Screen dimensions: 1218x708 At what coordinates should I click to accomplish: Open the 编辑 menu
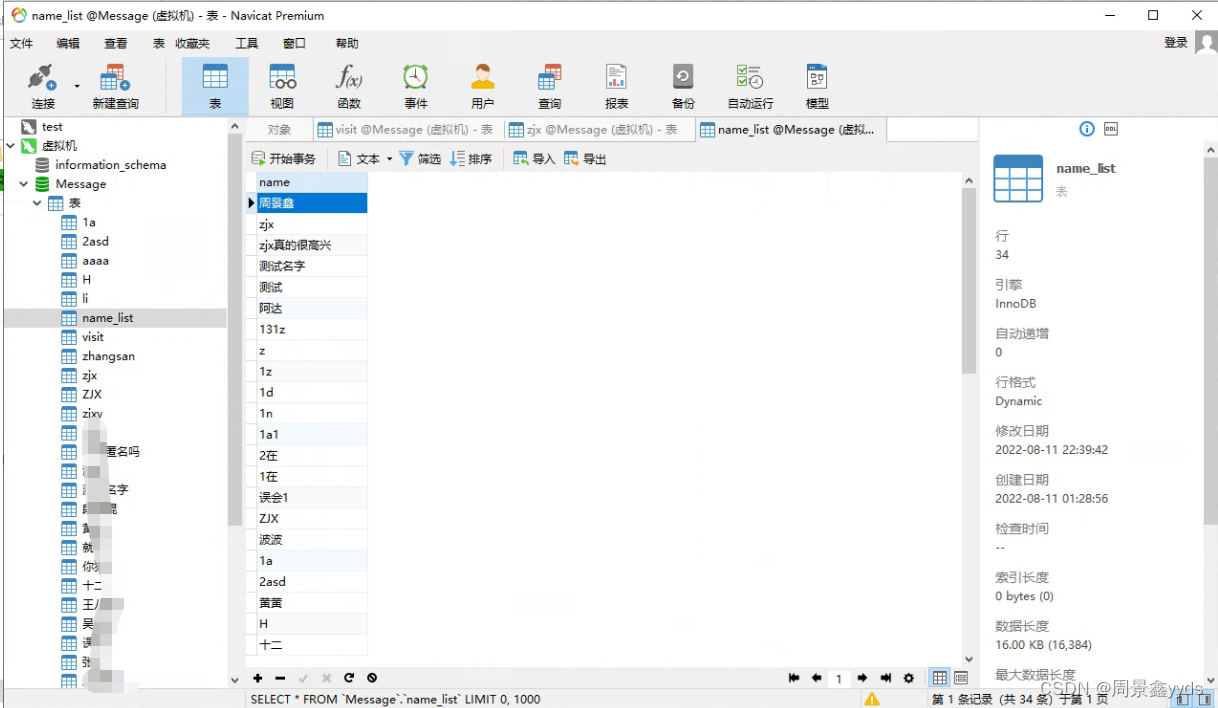click(x=68, y=43)
